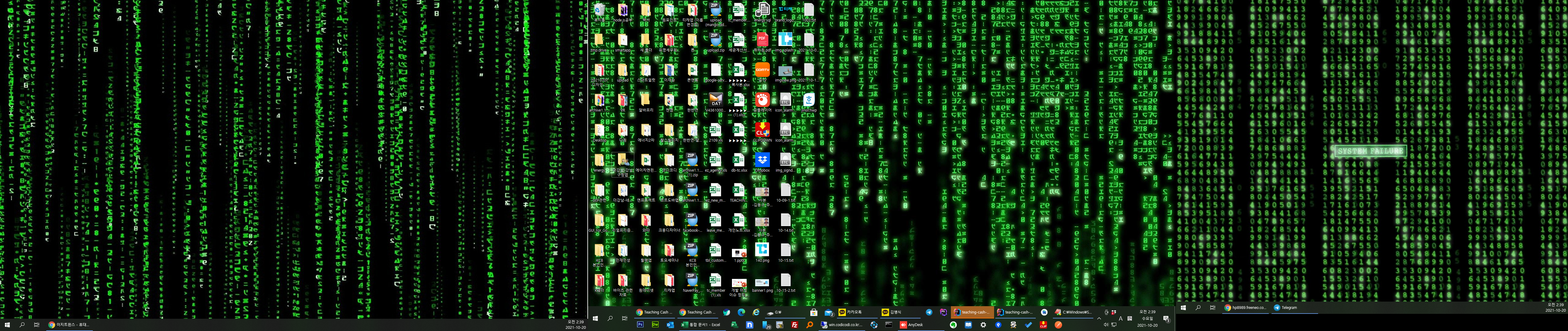The image size is (1568, 331).
Task: Switch to win.codicodi.co.kr remote desktop window
Action: point(841,325)
